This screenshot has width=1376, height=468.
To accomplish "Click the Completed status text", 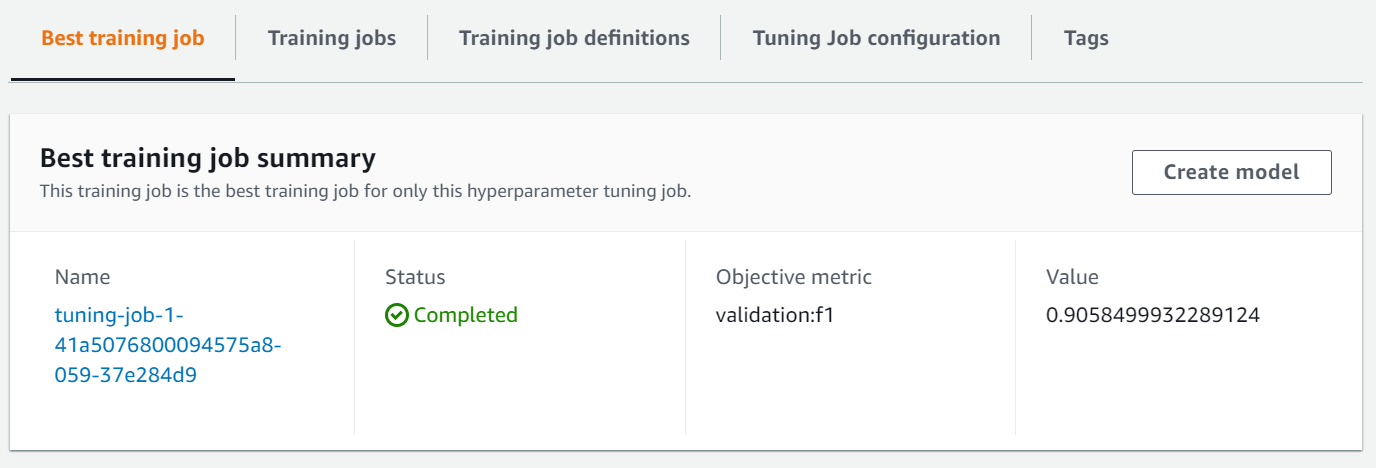I will pyautogui.click(x=466, y=316).
